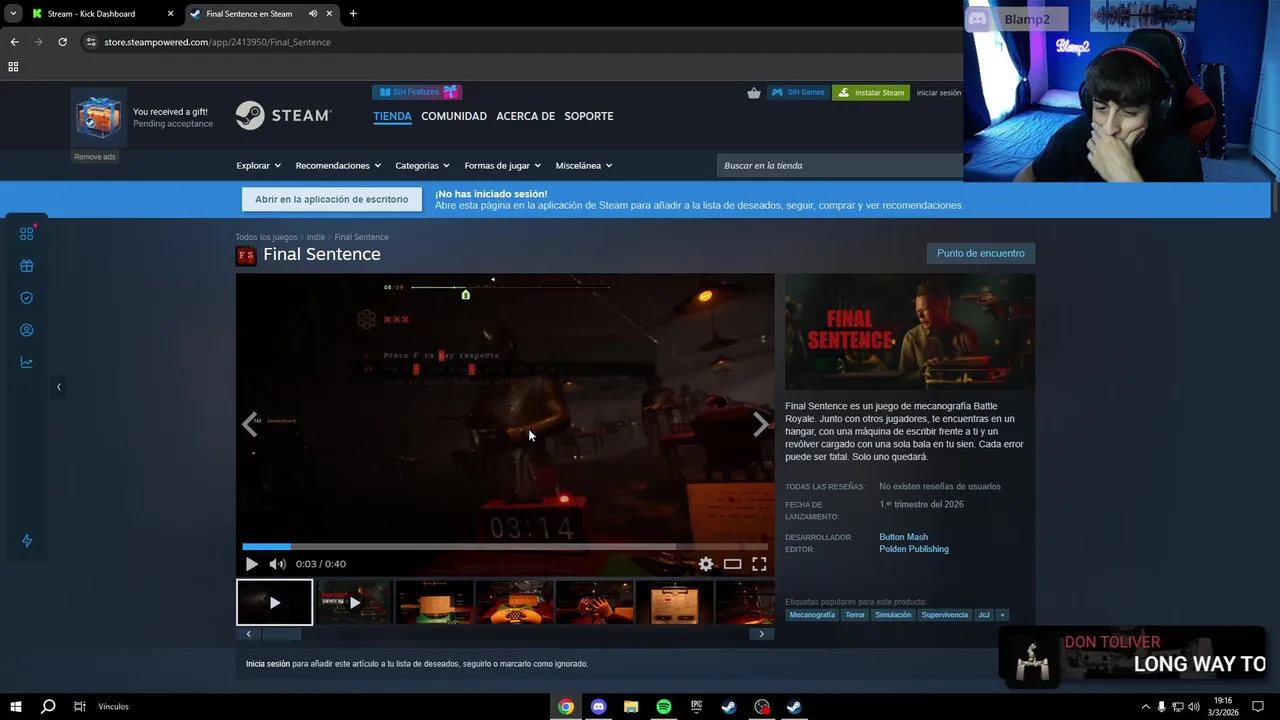Open video settings gear icon

(706, 564)
